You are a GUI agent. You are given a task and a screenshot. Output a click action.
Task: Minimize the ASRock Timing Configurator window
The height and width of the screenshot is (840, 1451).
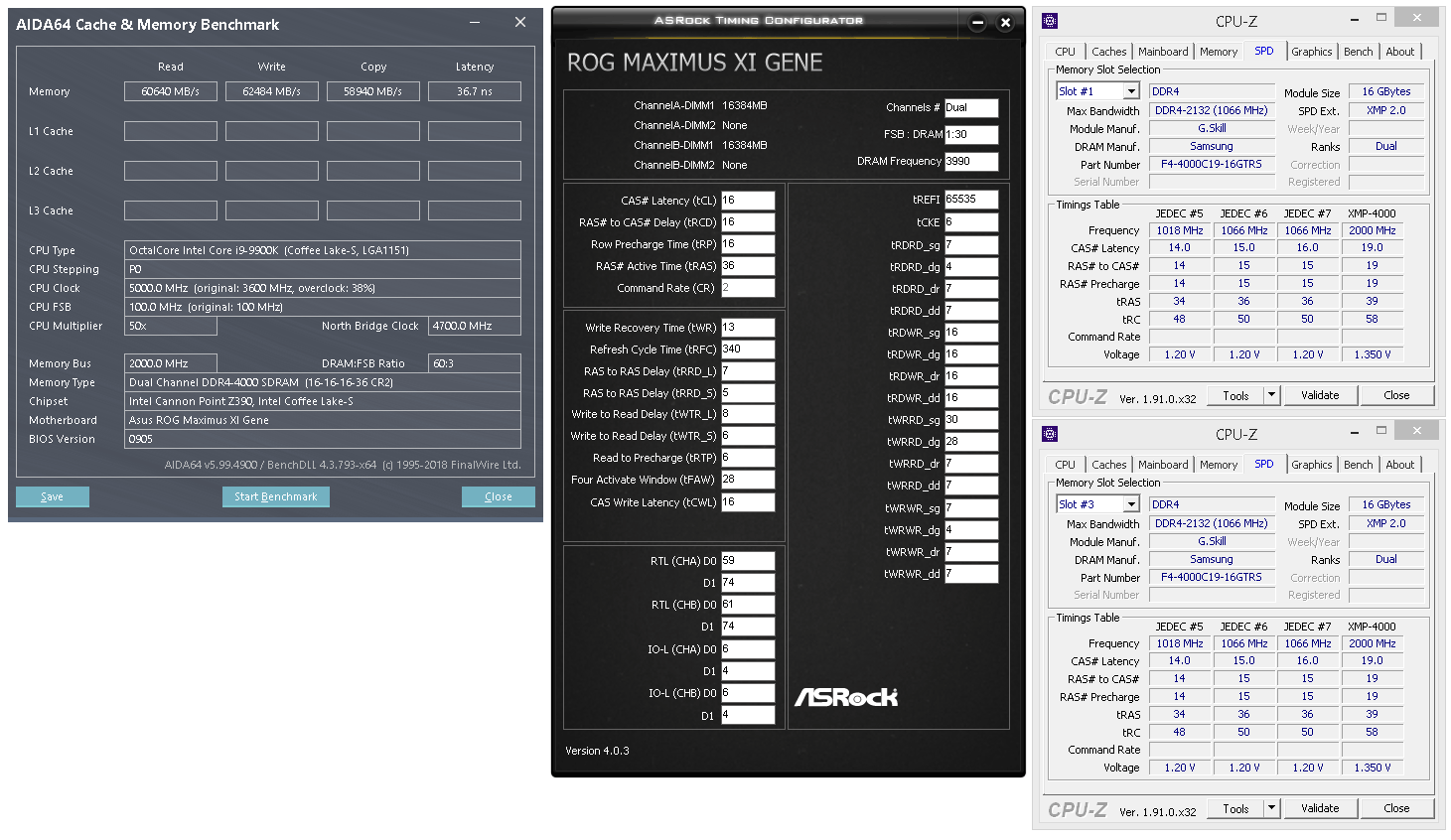(x=977, y=22)
